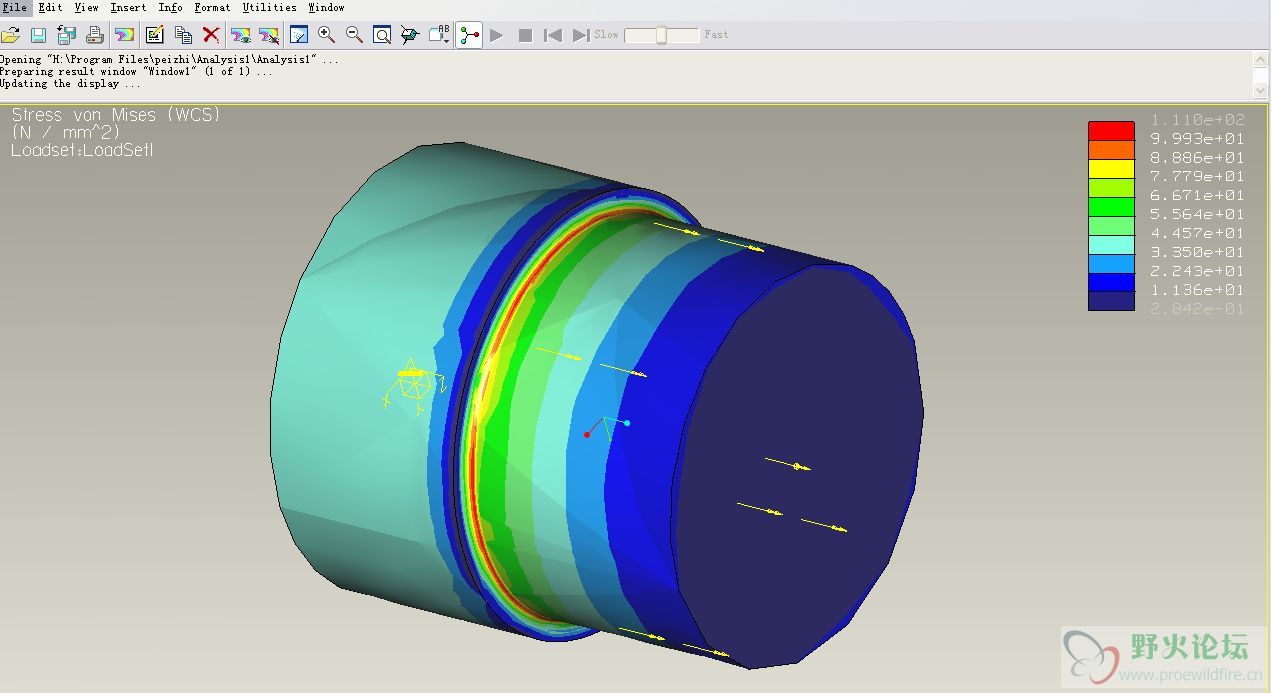The width and height of the screenshot is (1272, 693).
Task: Click the animation speed slider handle
Action: pyautogui.click(x=661, y=35)
